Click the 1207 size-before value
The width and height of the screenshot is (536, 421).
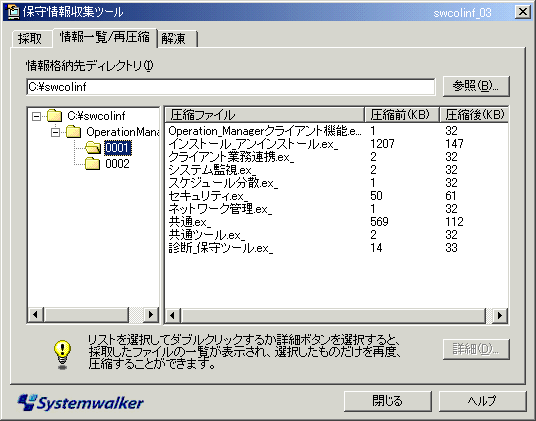coord(382,144)
